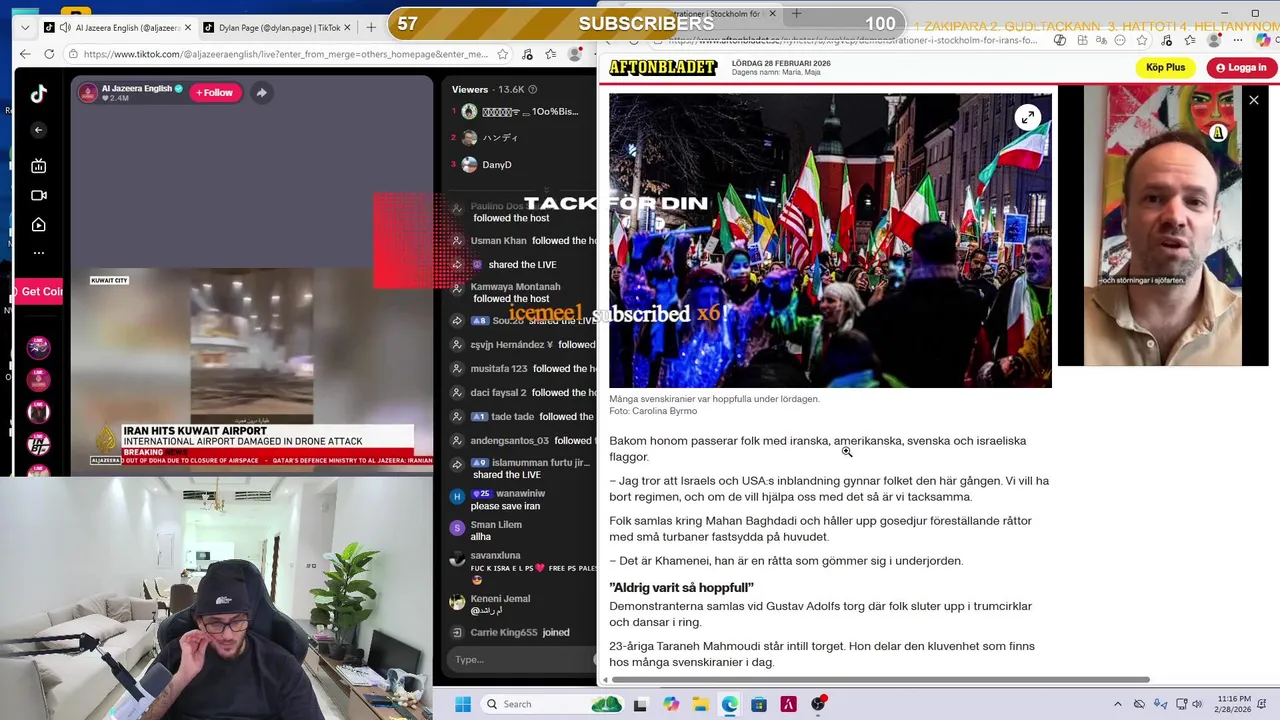Follow Al Jazeera English channel
The image size is (1280, 720).
[215, 92]
